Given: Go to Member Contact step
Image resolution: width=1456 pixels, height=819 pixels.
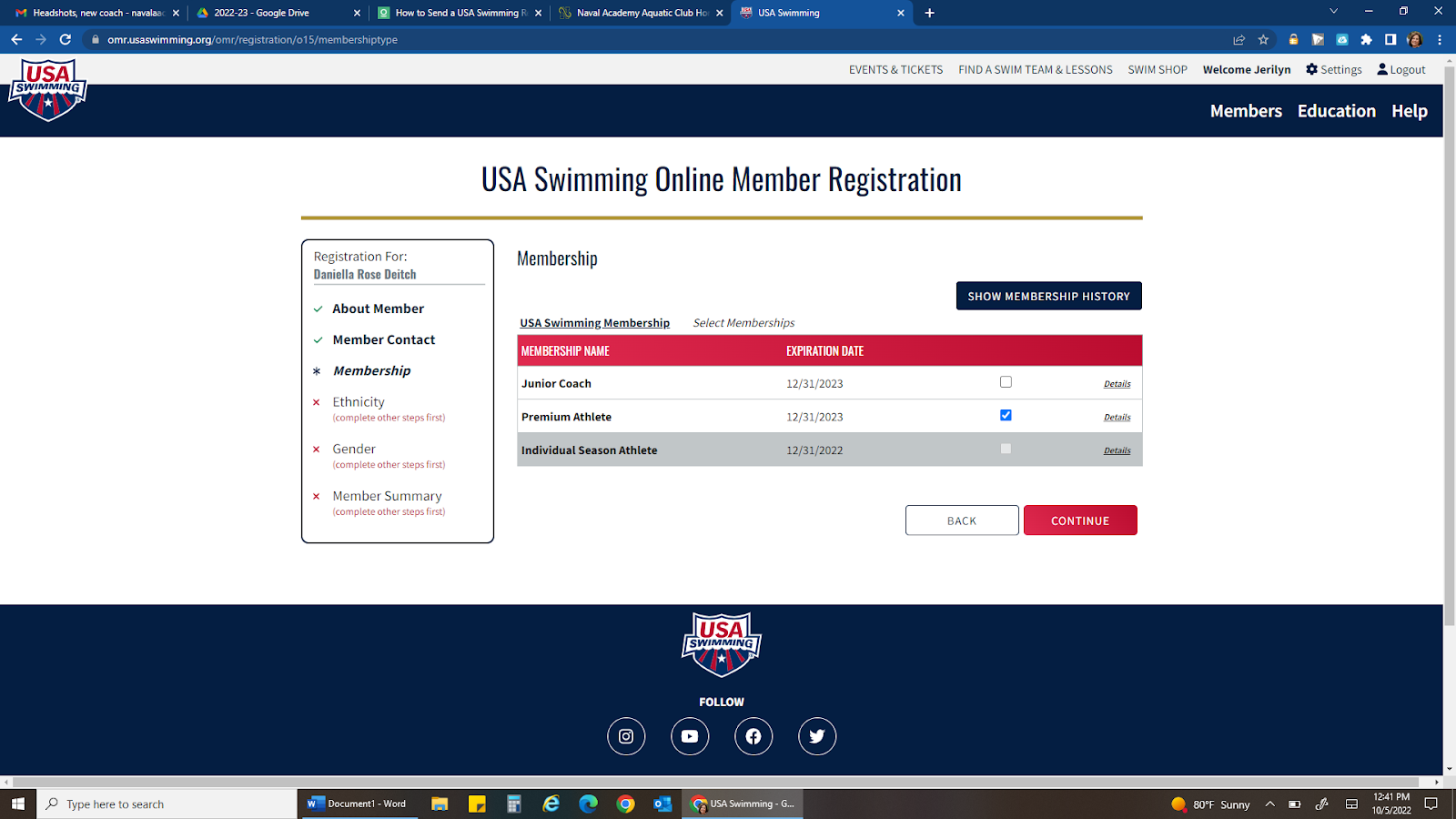Looking at the screenshot, I should coord(384,339).
